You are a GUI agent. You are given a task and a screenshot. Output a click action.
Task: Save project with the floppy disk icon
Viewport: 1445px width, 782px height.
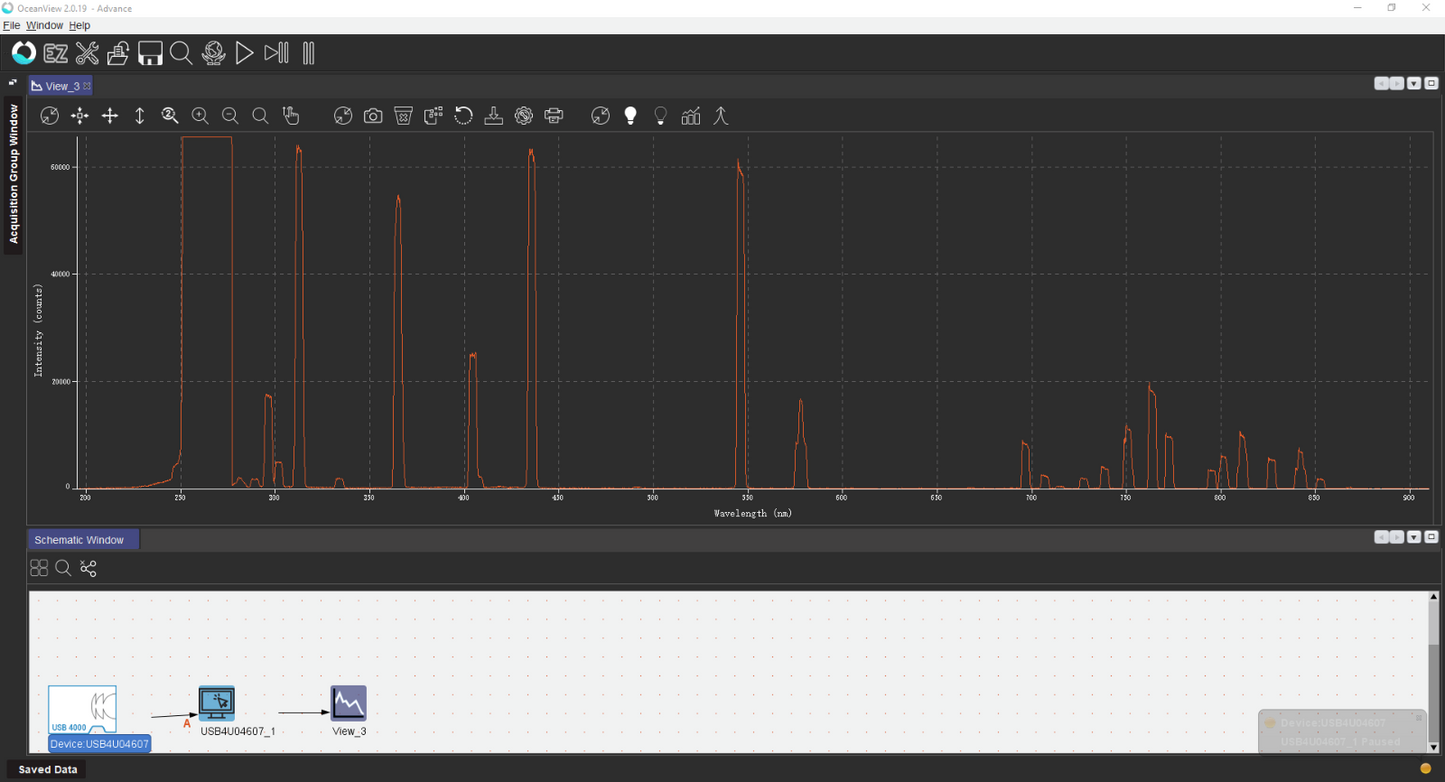click(x=150, y=53)
